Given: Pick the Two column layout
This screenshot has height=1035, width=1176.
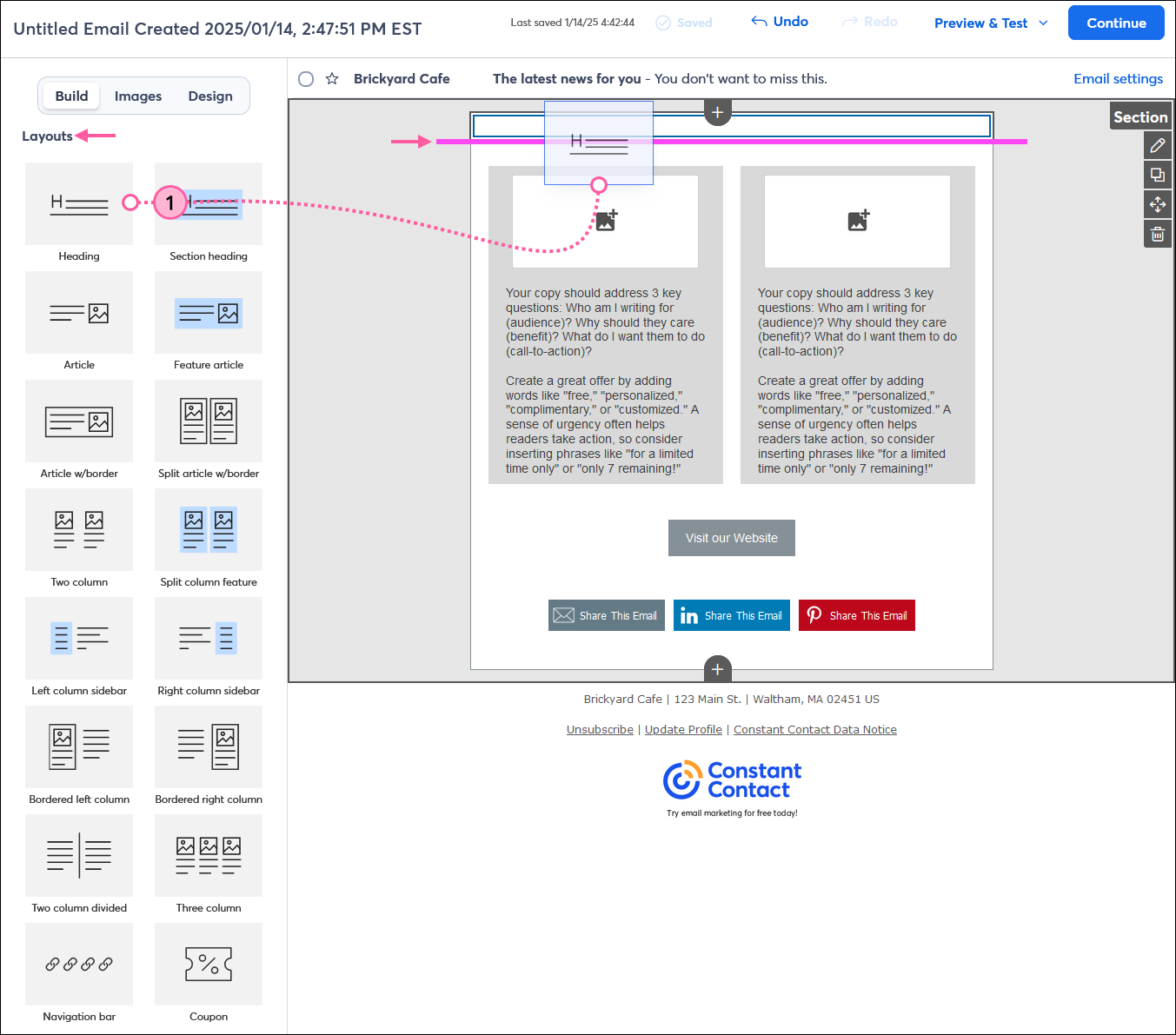Looking at the screenshot, I should pos(79,530).
